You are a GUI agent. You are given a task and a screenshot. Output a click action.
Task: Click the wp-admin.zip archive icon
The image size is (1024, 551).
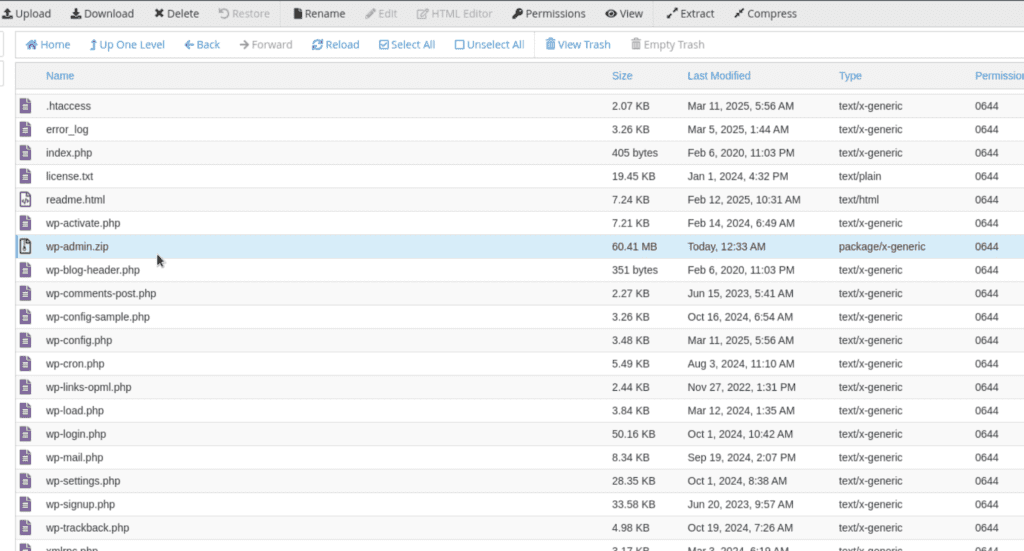pyautogui.click(x=25, y=247)
